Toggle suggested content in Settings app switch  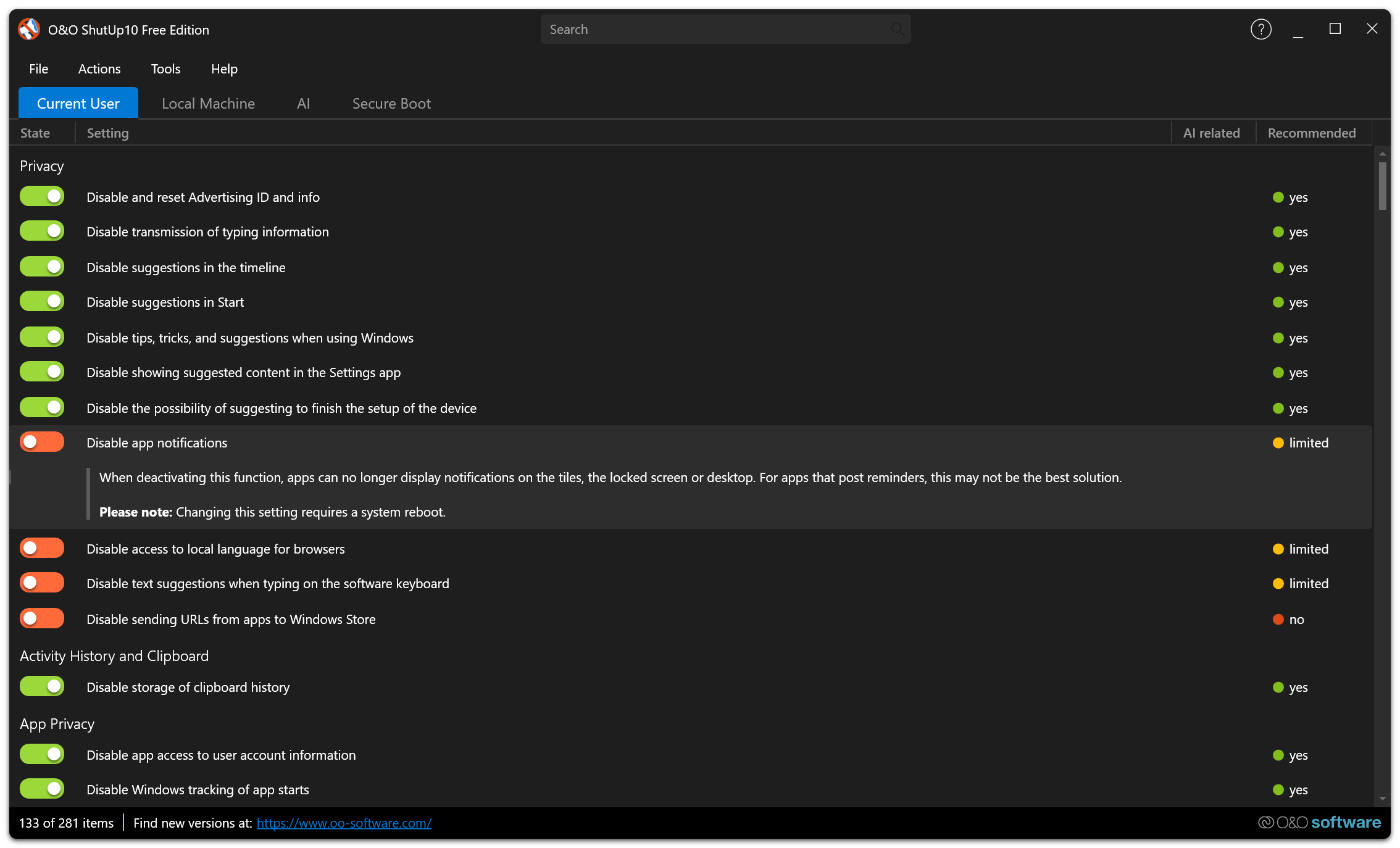pos(42,372)
